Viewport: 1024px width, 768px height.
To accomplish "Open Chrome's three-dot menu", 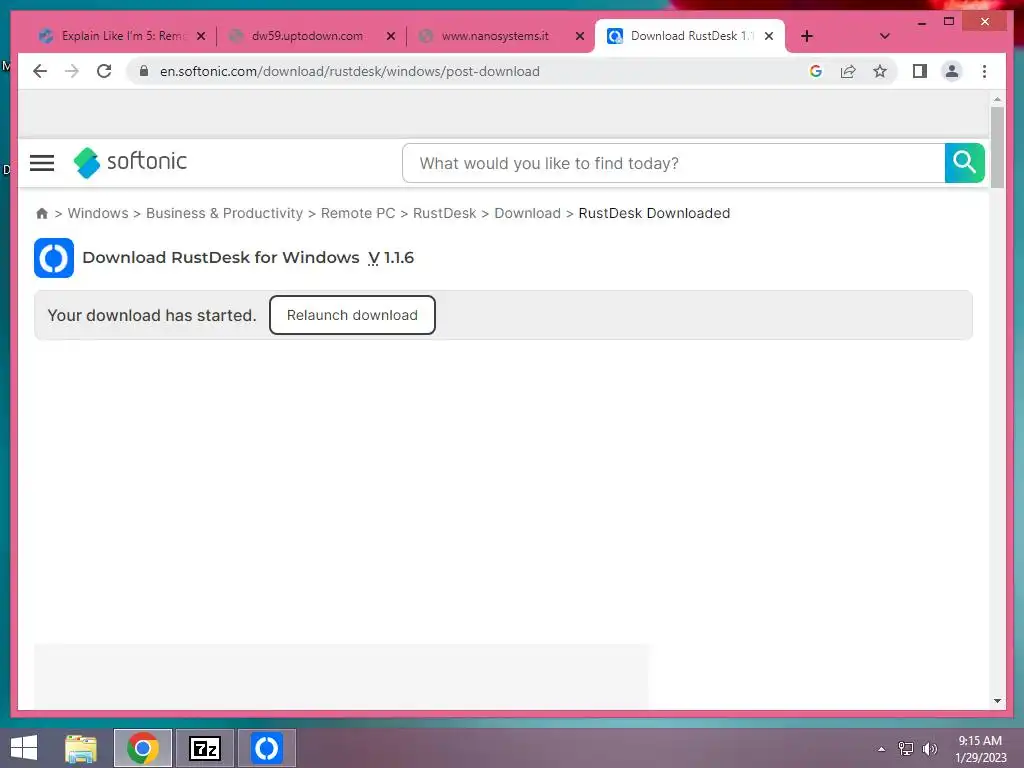I will pos(984,71).
